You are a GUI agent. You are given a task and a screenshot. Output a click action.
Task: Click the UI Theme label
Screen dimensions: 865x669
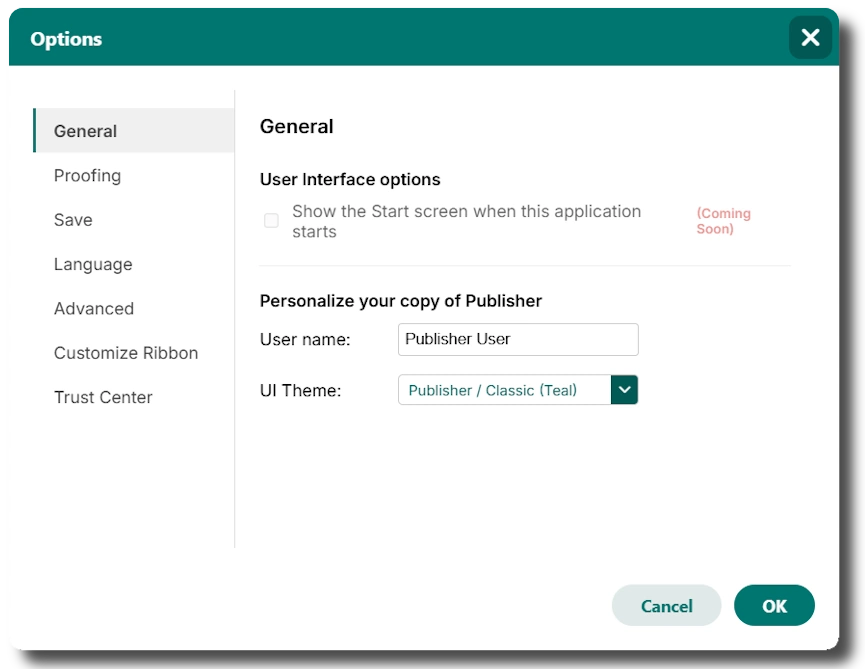[x=301, y=390]
